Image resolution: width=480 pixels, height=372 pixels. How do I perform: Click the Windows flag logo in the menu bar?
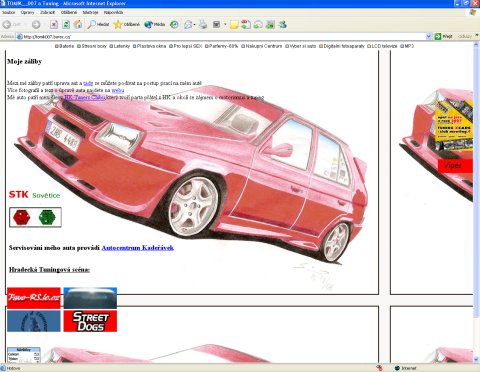(x=472, y=12)
